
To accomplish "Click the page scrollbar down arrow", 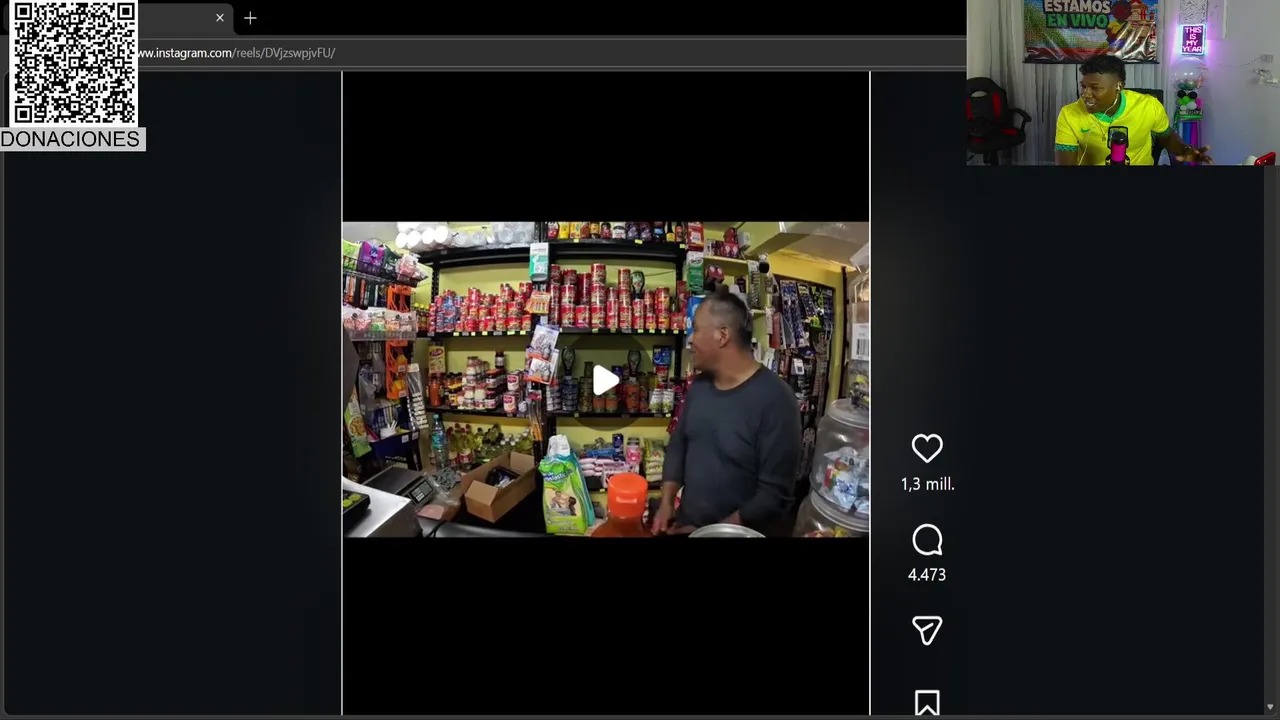I will 1270,708.
